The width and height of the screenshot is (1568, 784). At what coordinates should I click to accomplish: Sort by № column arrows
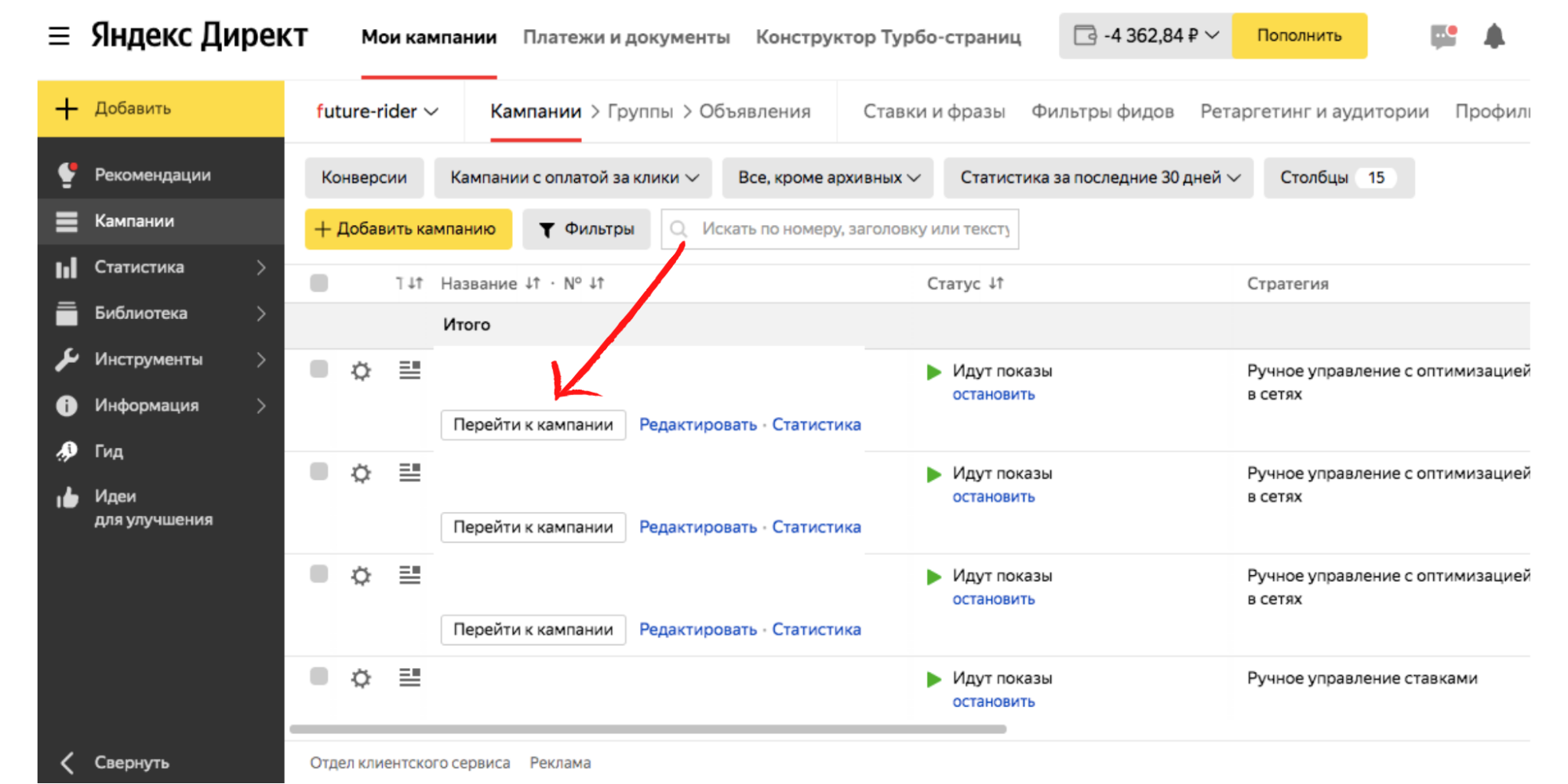click(597, 283)
